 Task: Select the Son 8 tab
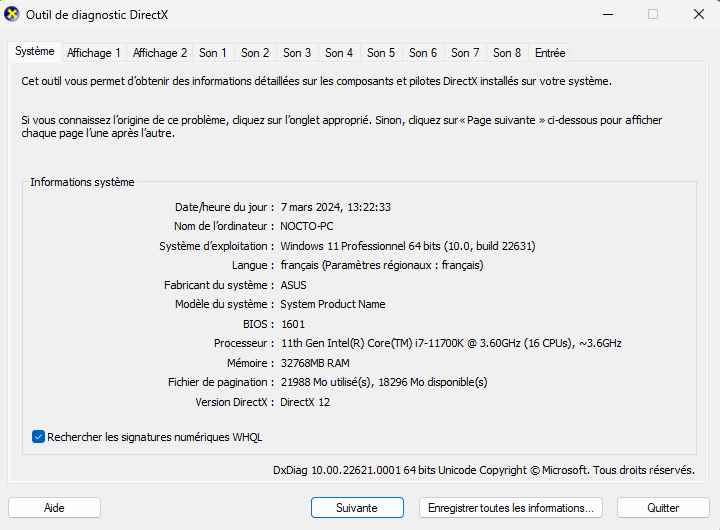pyautogui.click(x=507, y=53)
